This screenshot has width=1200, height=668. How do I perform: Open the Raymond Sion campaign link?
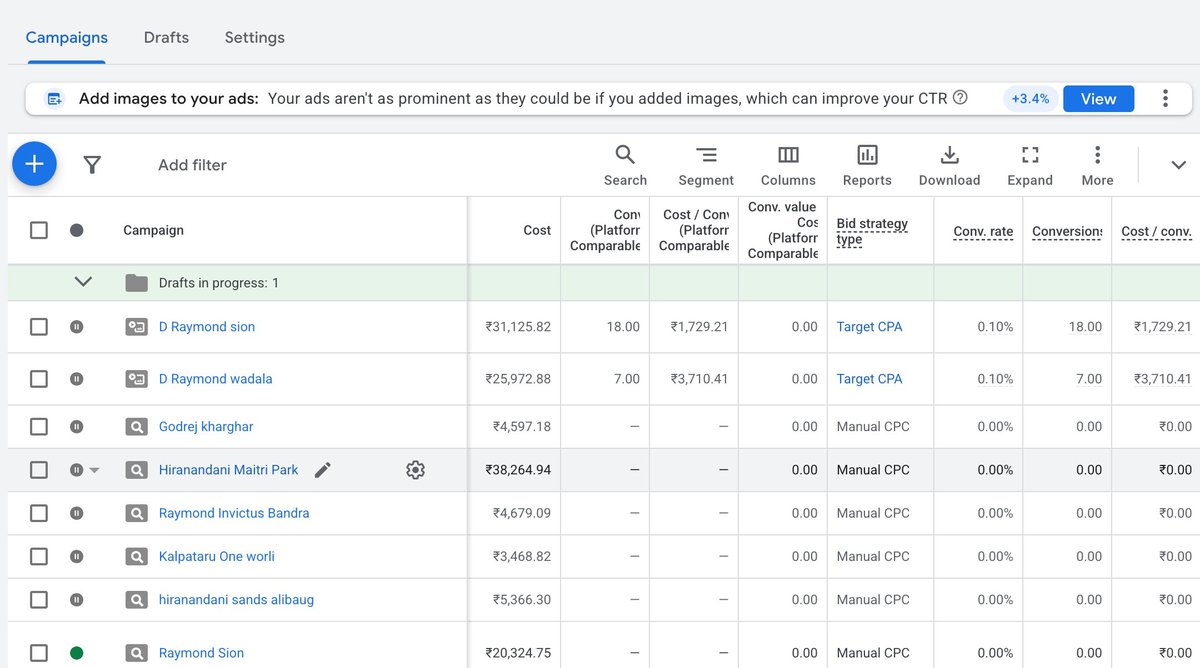[x=201, y=653]
